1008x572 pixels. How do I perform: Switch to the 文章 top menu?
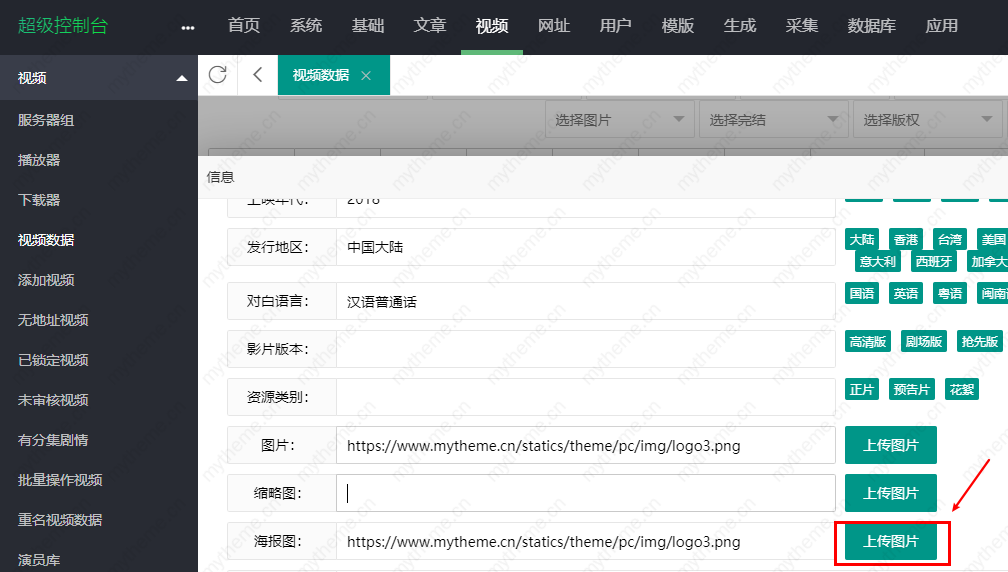coord(430,26)
